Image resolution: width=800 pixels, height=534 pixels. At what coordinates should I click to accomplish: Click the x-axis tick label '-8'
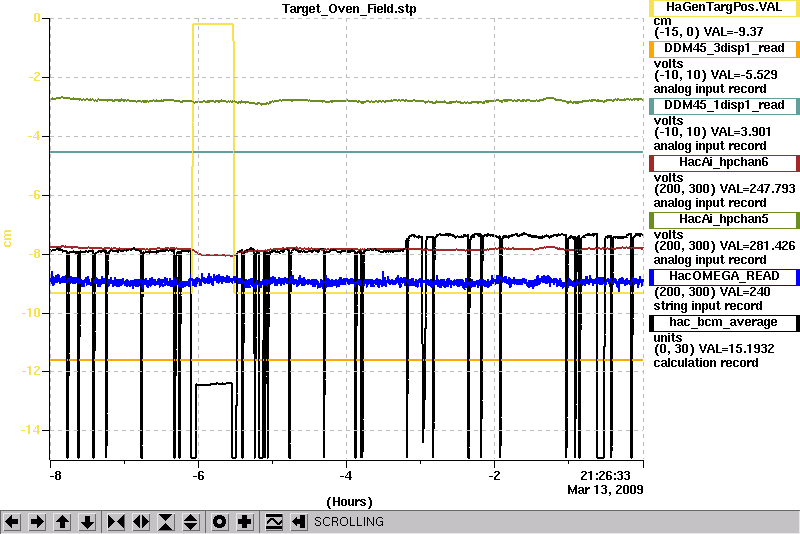(55, 476)
